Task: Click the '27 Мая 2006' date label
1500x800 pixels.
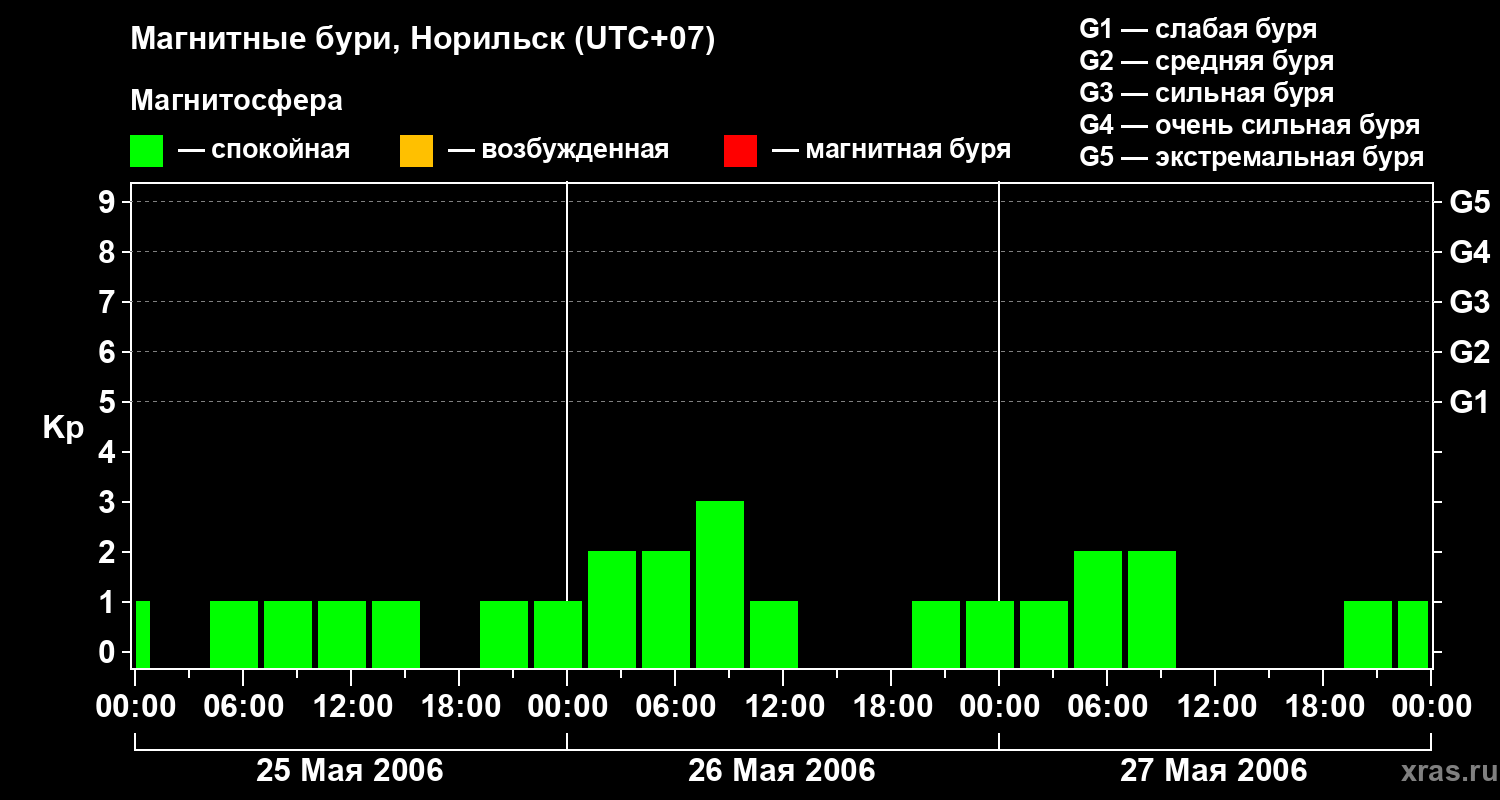Action: click(x=1214, y=770)
